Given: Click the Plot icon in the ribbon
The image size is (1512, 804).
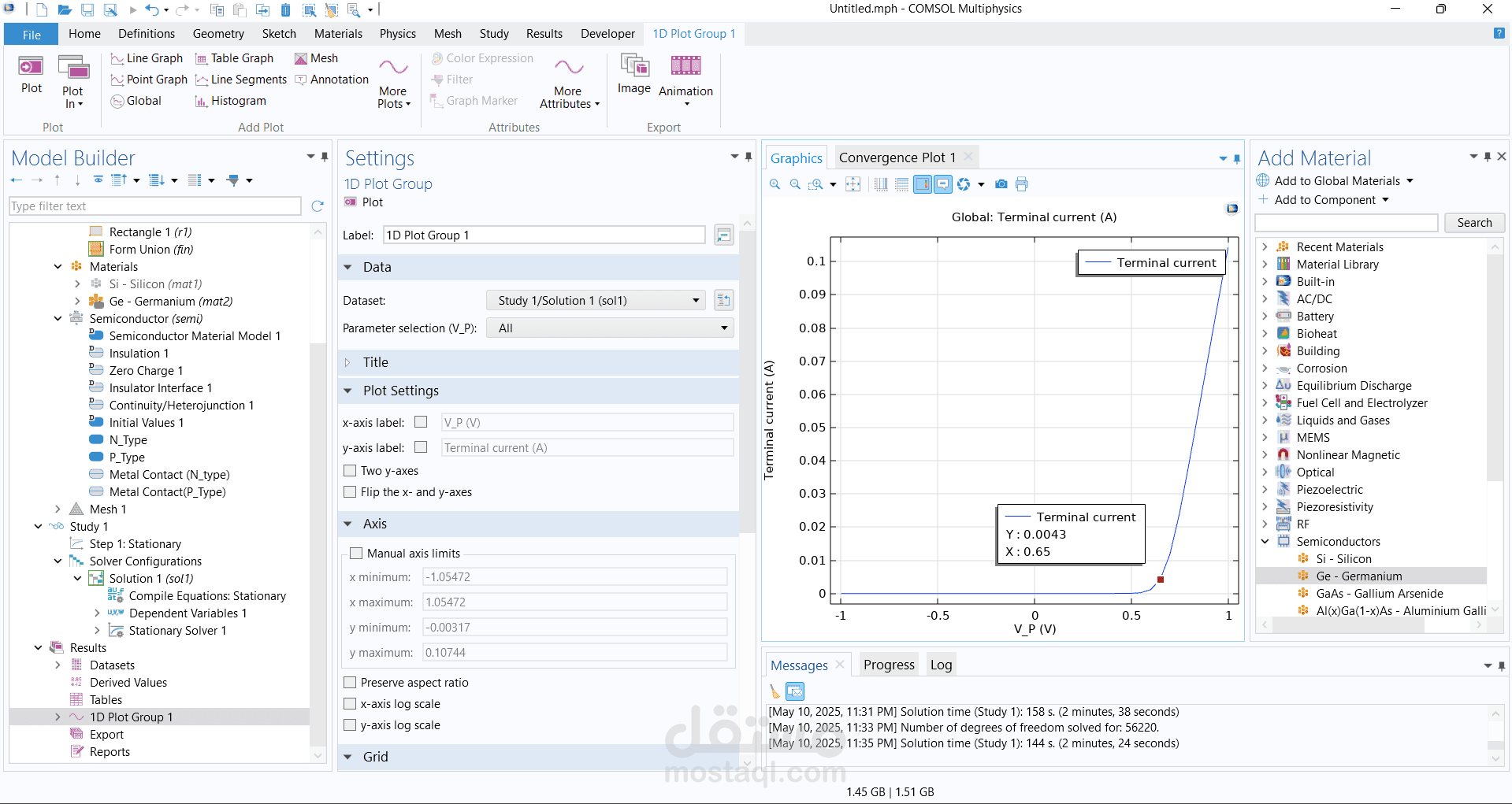Looking at the screenshot, I should click(32, 75).
